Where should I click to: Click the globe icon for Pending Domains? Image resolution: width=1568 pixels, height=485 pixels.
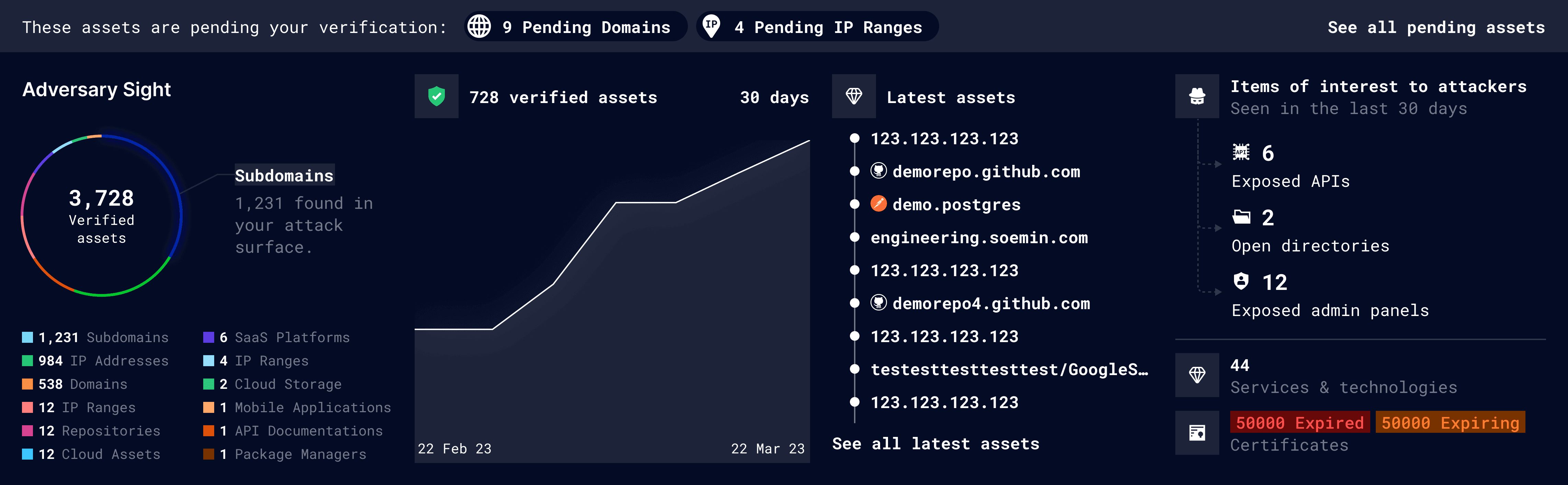coord(479,27)
